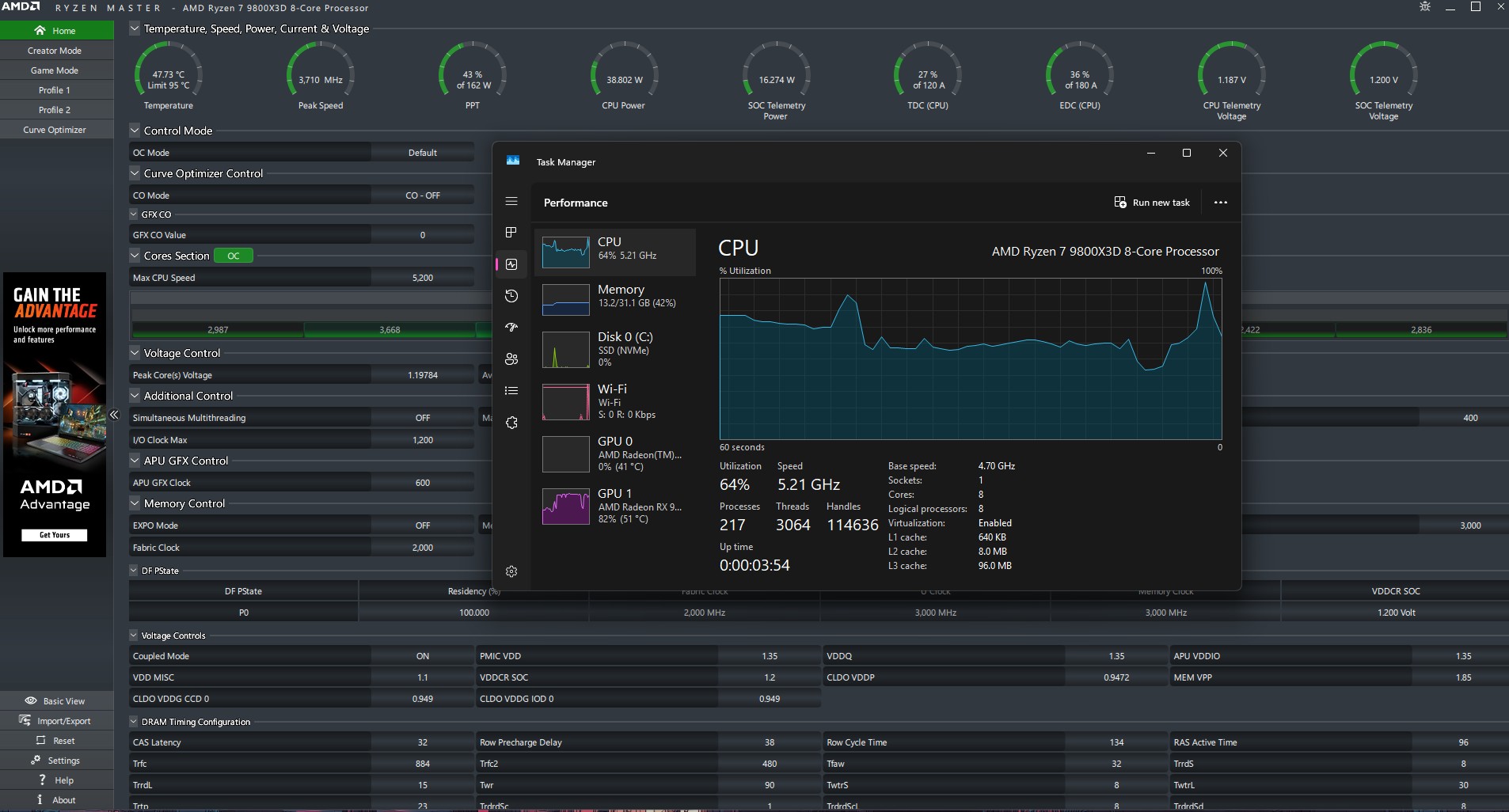
Task: Collapse the APU GFX Control section
Action: pos(135,461)
